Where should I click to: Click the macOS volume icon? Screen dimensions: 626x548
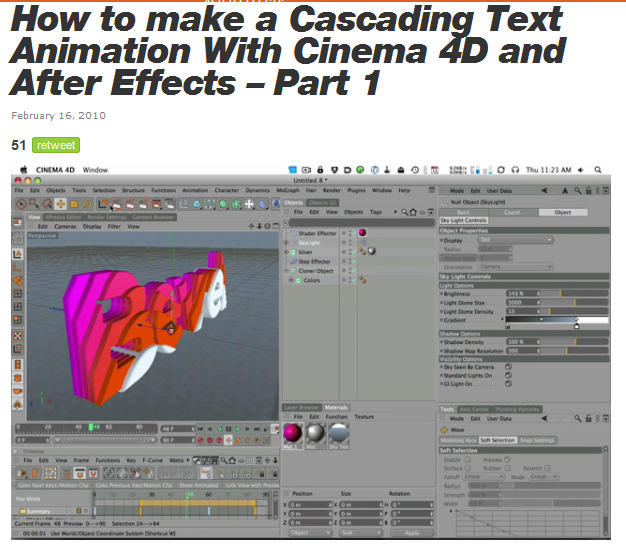581,170
